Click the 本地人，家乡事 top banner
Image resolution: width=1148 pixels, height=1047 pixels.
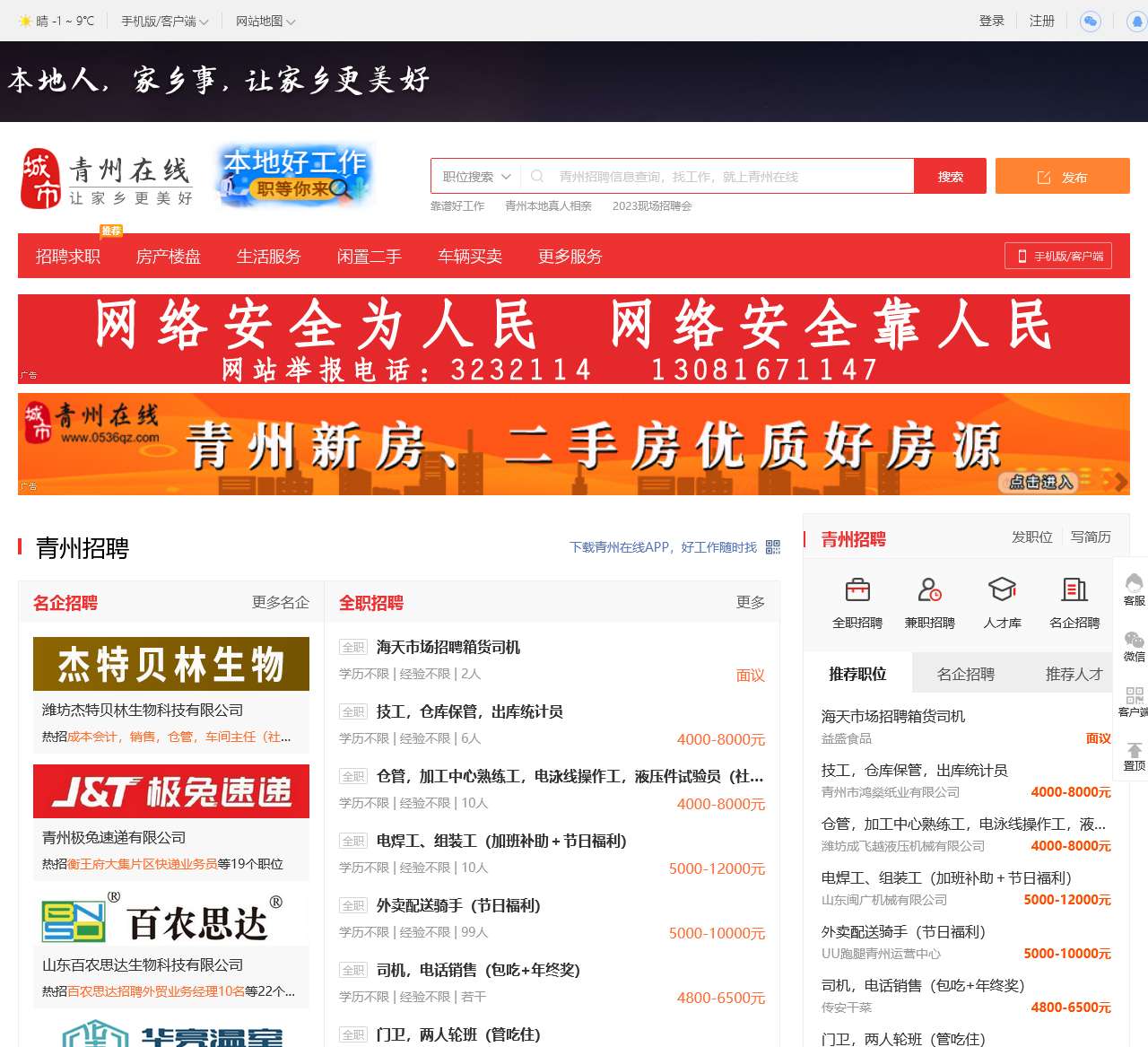pyautogui.click(x=574, y=82)
